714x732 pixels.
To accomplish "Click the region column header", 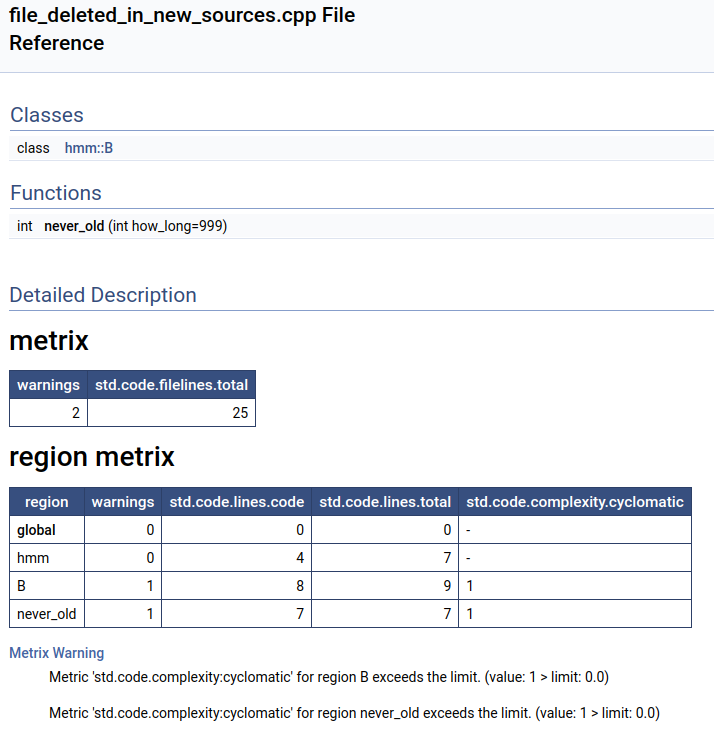I will 47,502.
